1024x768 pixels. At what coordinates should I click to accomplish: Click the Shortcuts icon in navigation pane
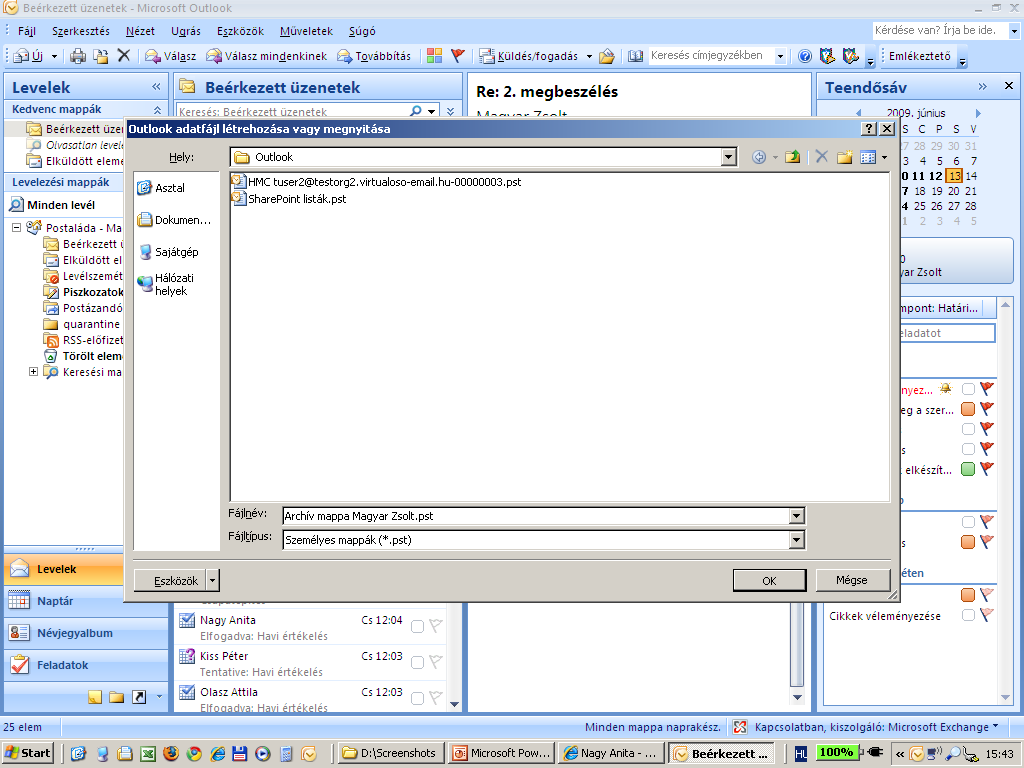pos(139,697)
